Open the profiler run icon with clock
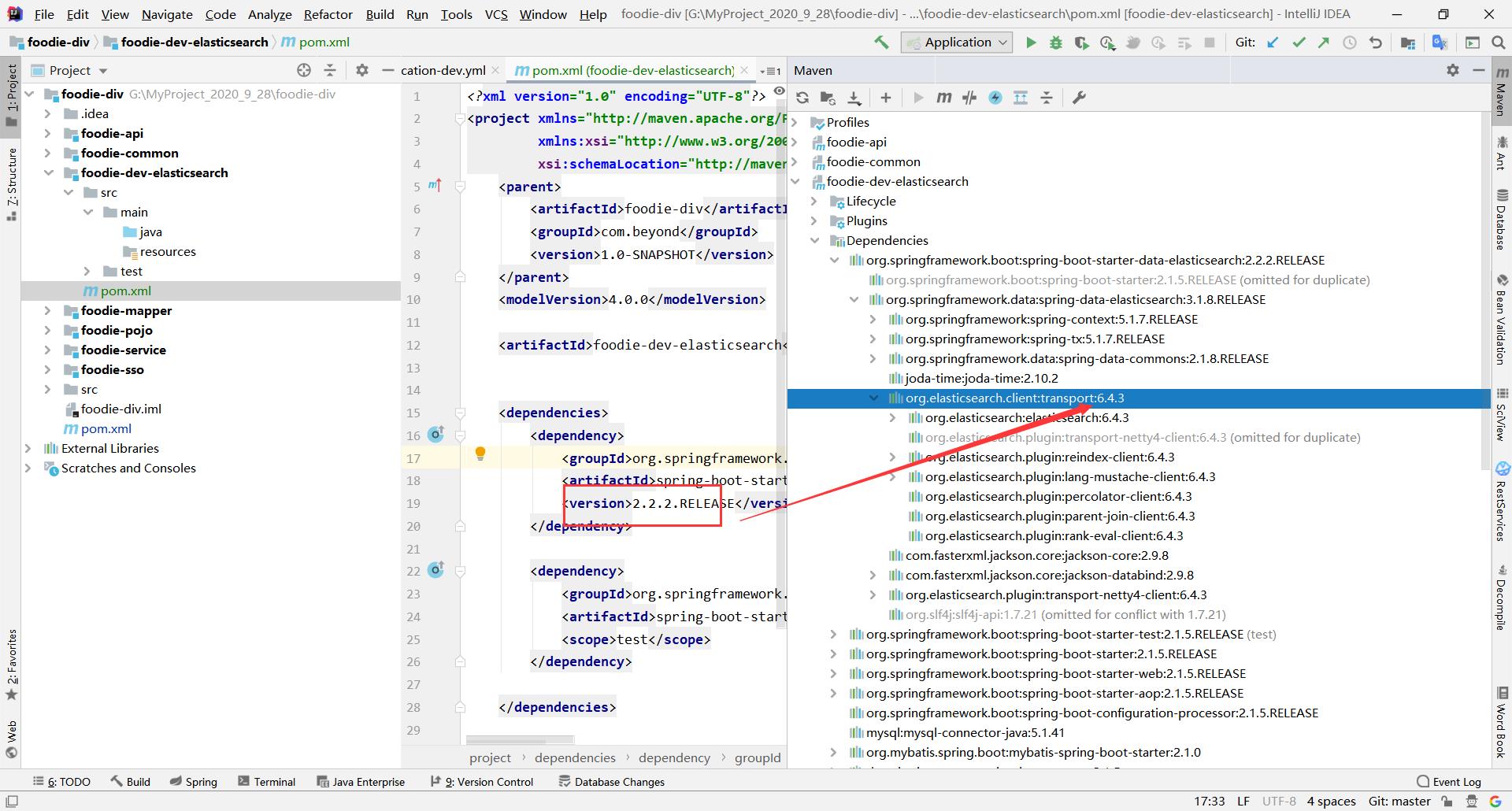 point(1107,43)
